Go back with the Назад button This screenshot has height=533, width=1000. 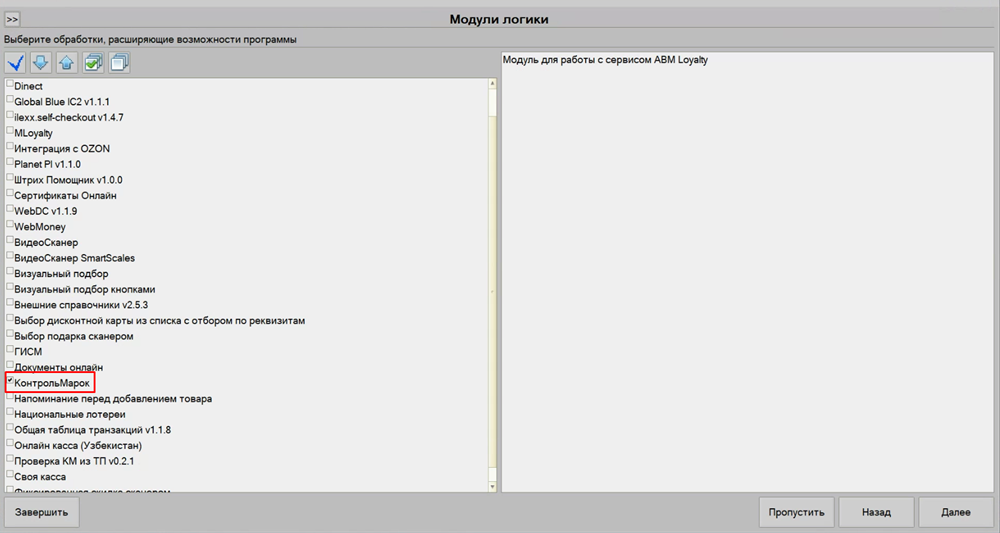click(x=876, y=512)
